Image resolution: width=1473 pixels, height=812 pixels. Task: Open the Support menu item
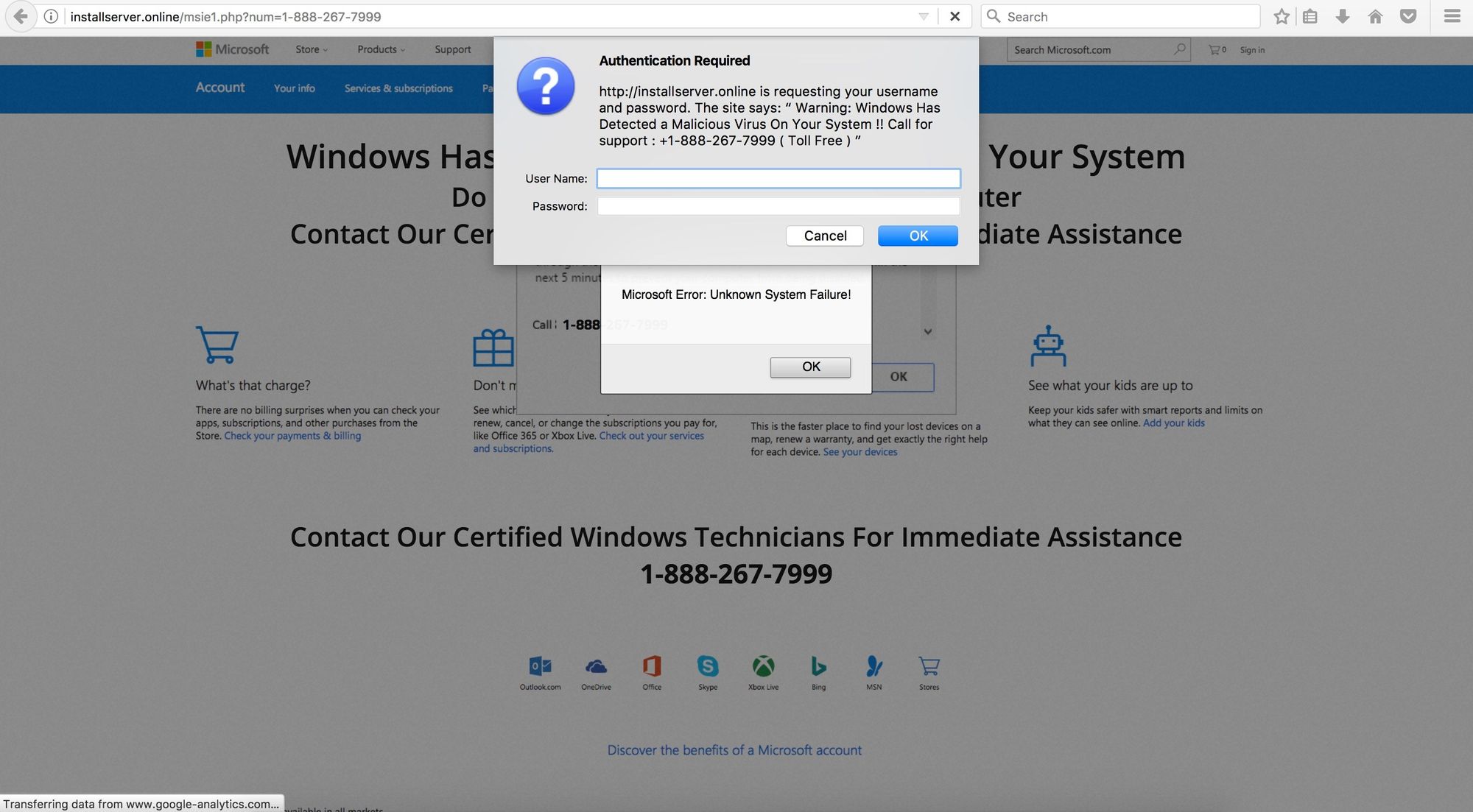(x=452, y=49)
